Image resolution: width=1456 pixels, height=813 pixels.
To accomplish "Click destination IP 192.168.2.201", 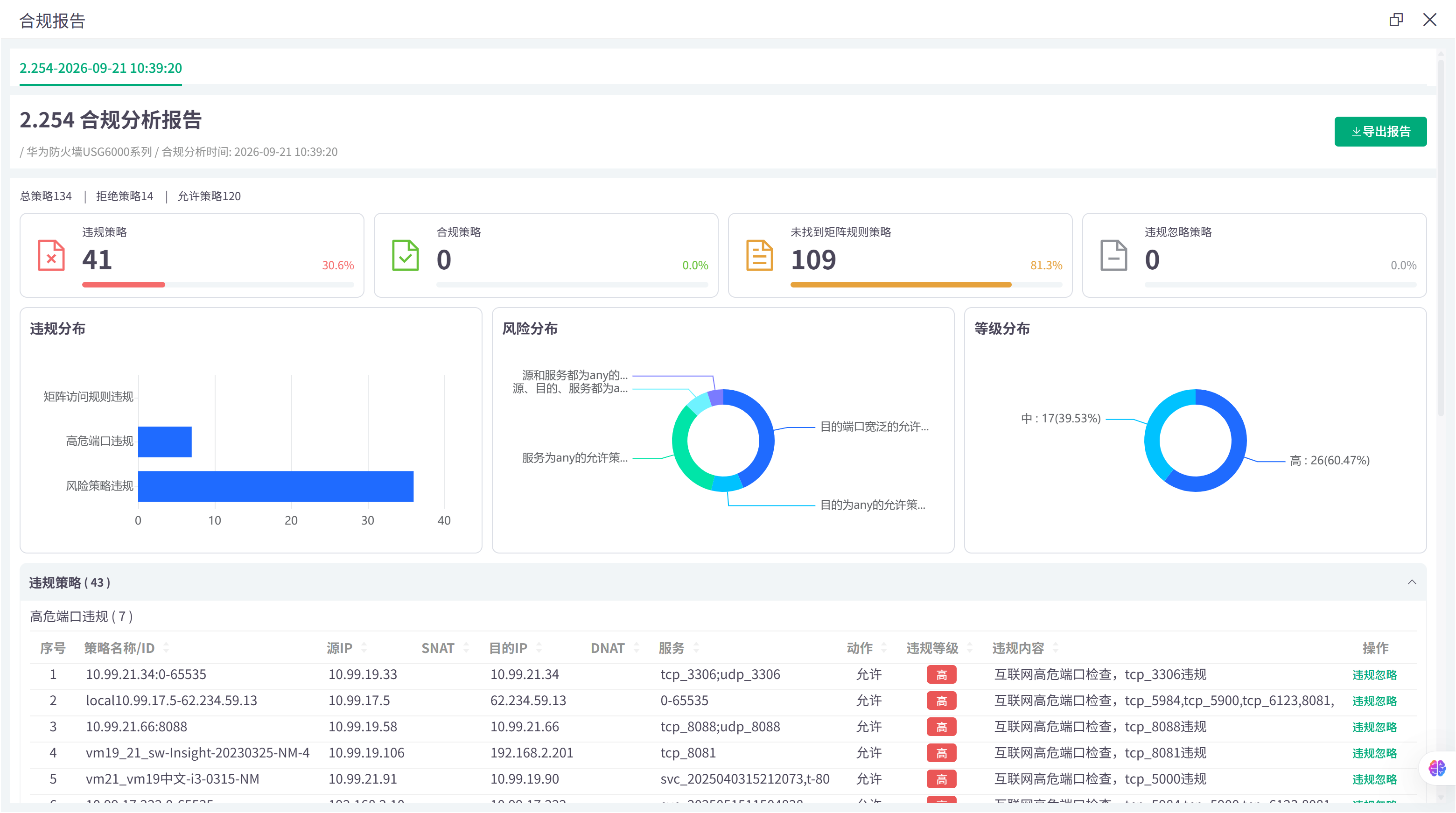I will click(x=532, y=753).
